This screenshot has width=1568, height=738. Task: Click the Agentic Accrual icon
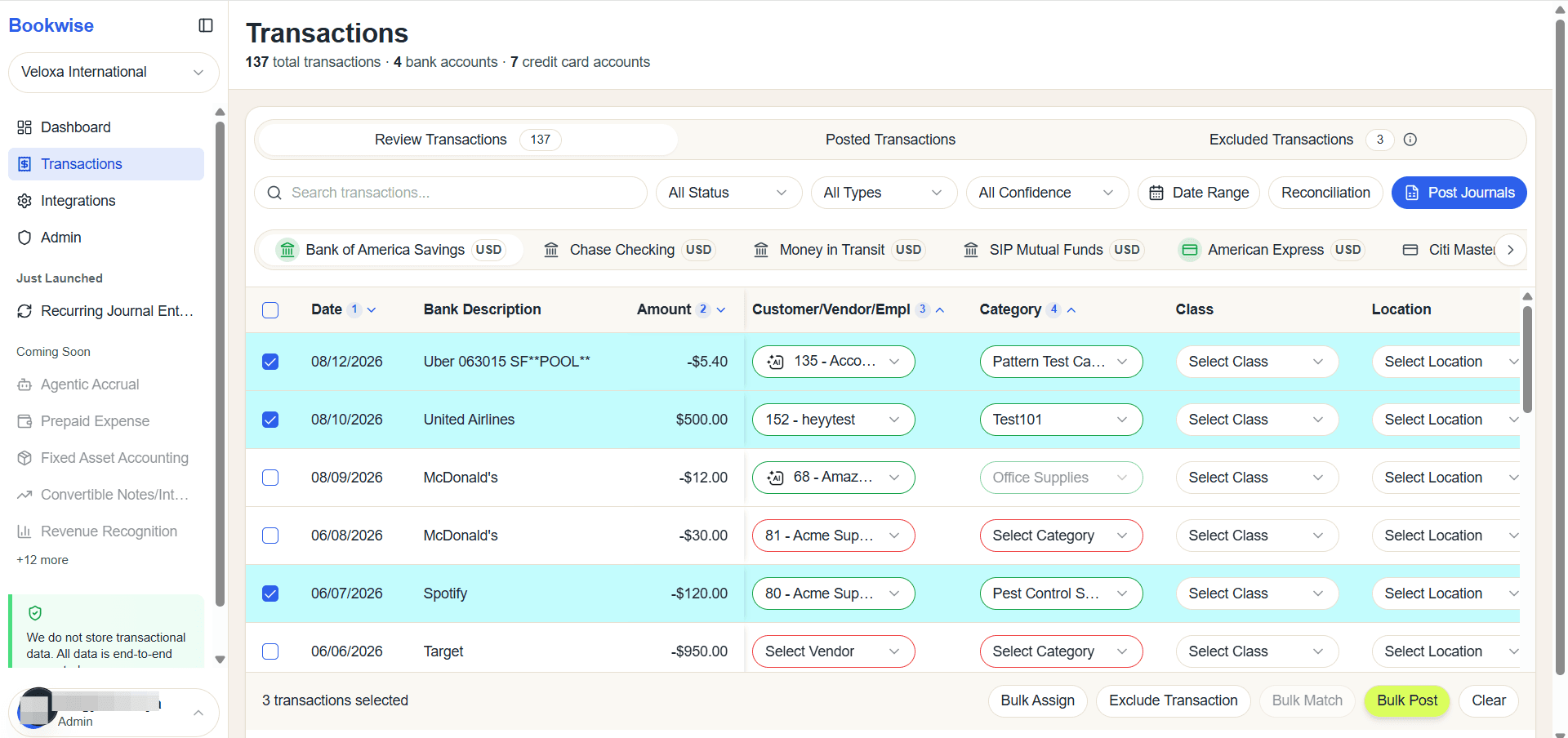(x=24, y=385)
